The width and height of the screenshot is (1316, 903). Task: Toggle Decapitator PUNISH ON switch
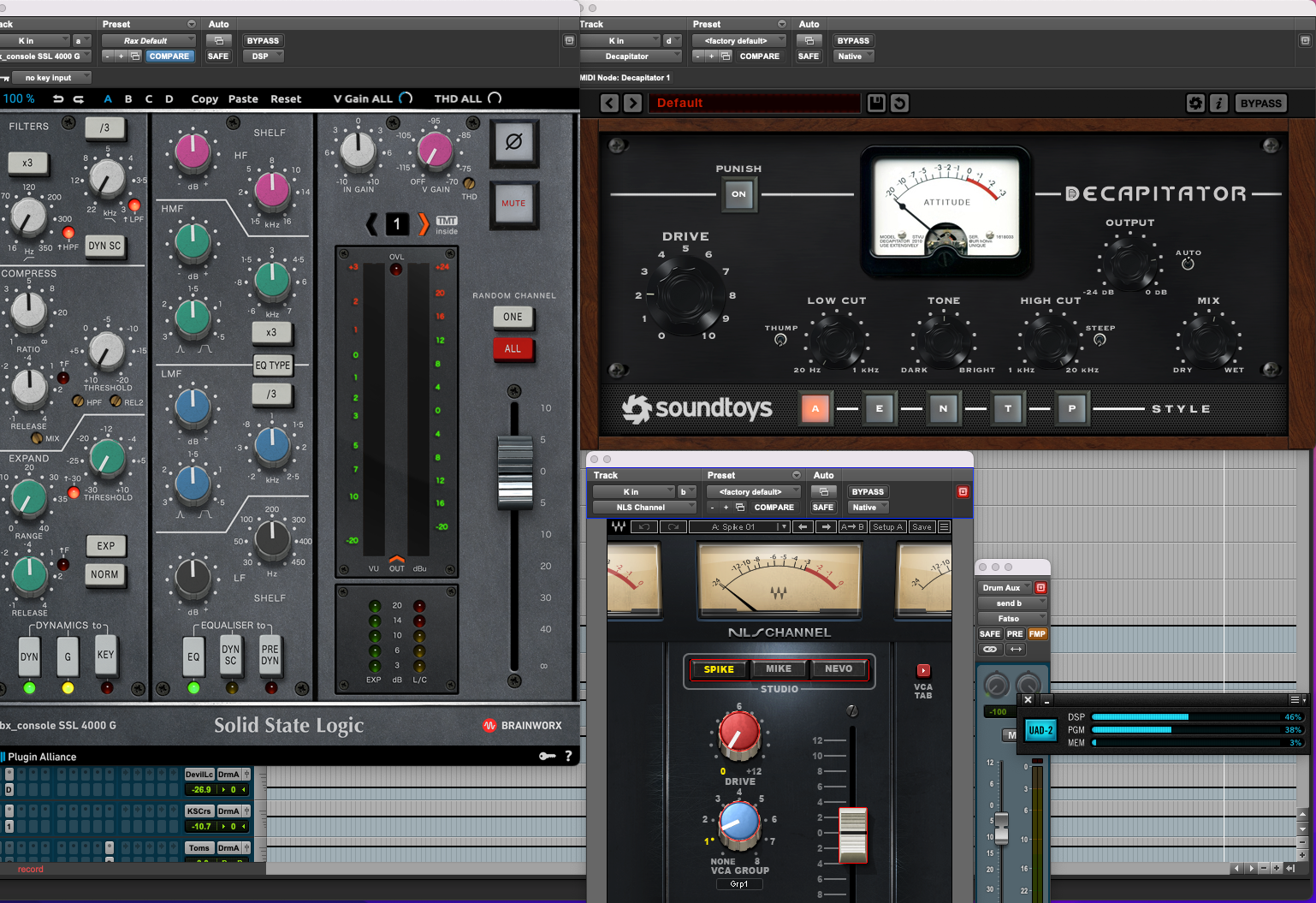point(738,194)
